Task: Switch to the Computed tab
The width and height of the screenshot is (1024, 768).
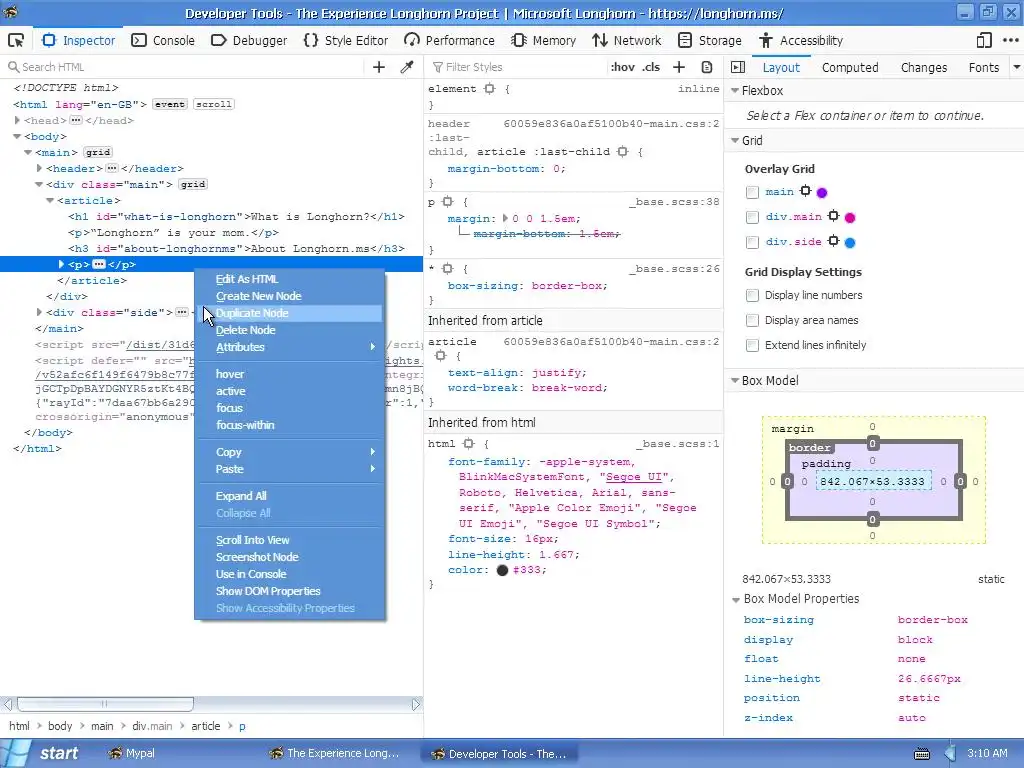Action: (850, 67)
